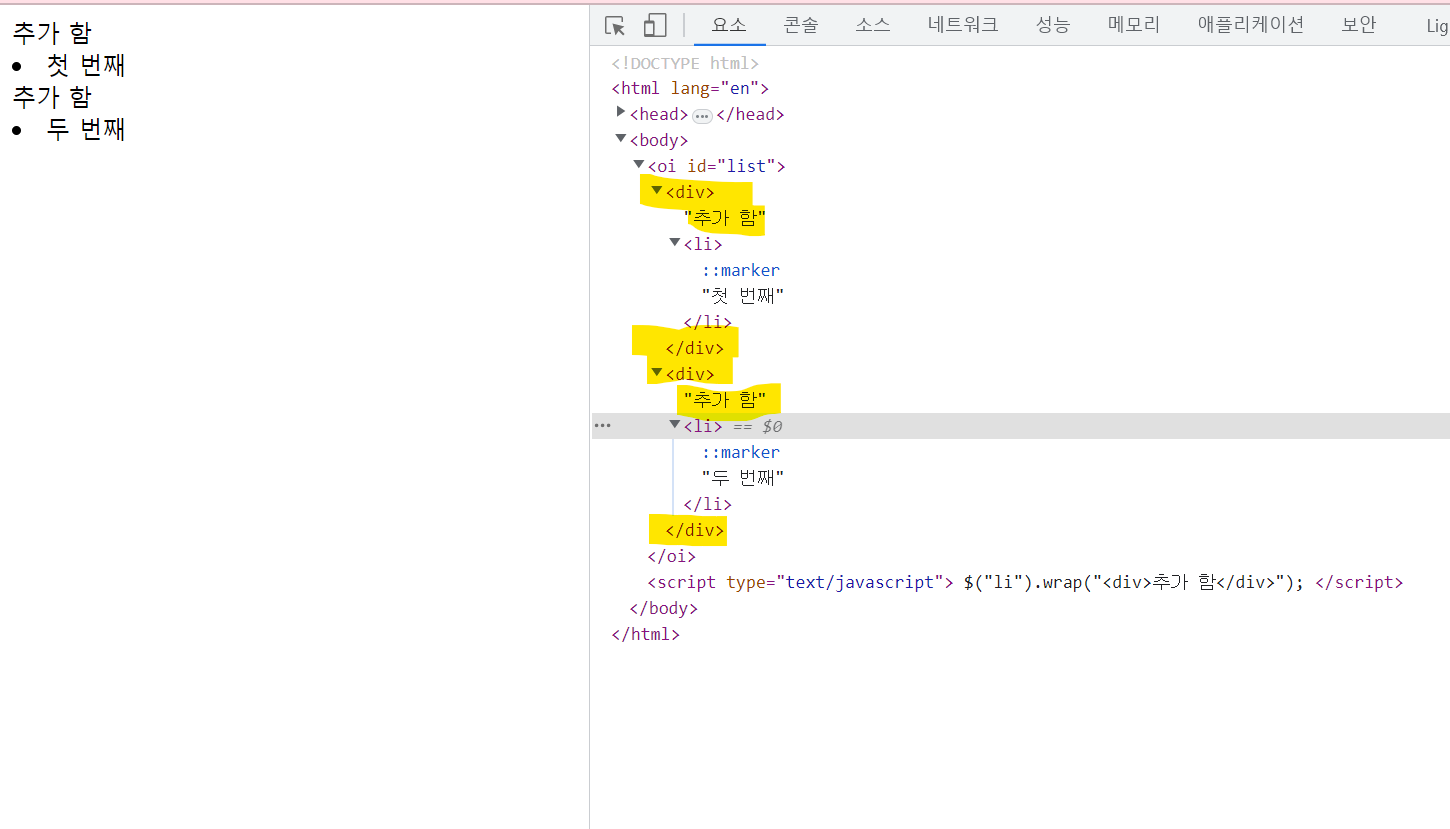
Task: Click the ellipsis badge inside head tag
Action: (x=702, y=116)
